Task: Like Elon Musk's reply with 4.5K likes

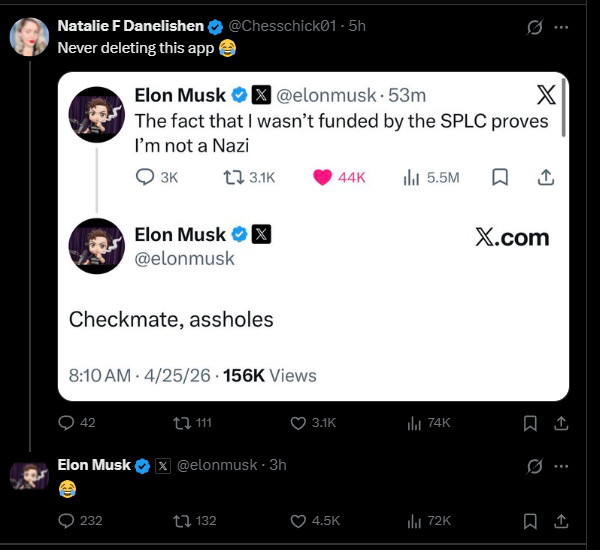Action: tap(298, 520)
